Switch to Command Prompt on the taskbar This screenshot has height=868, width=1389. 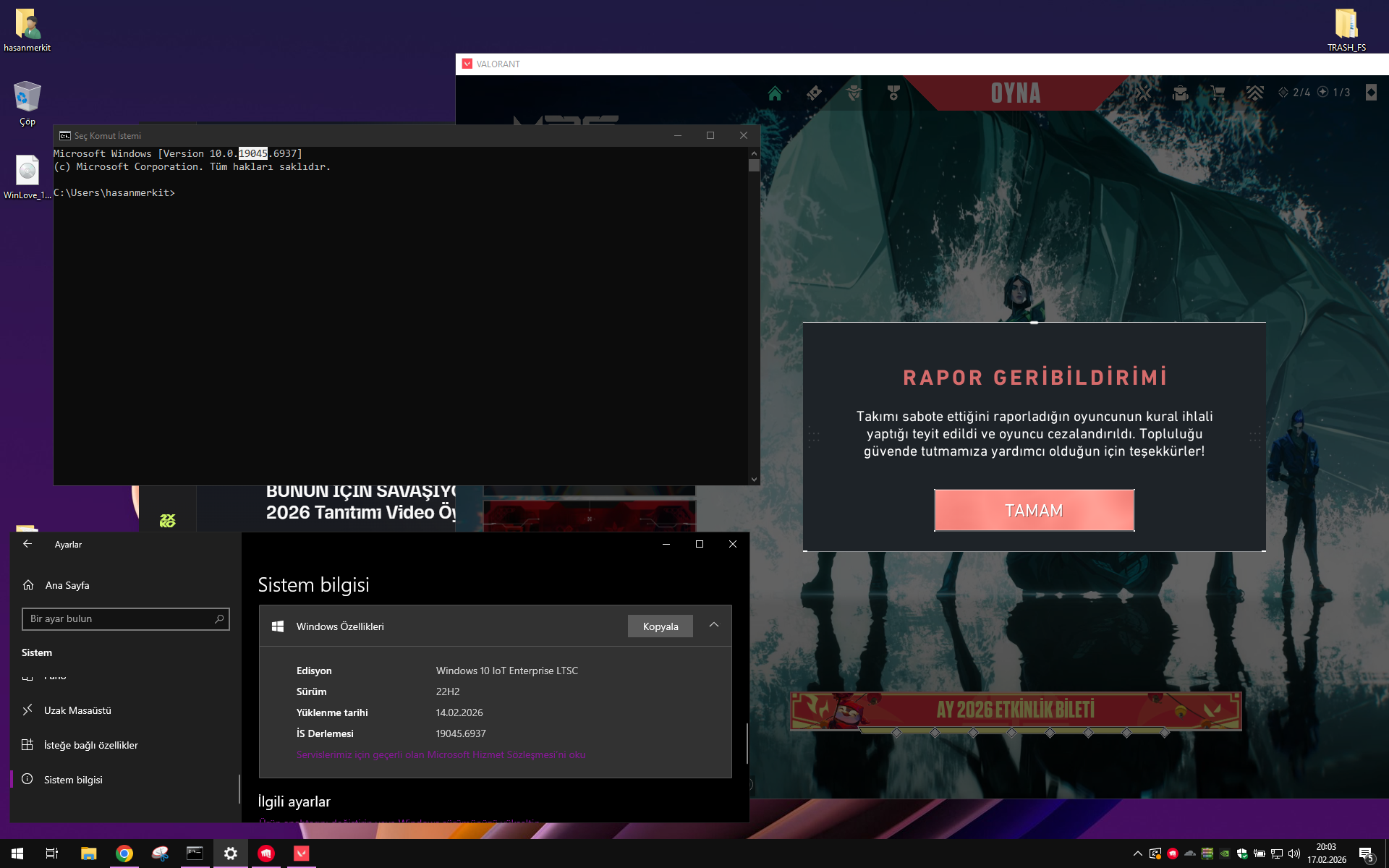tap(195, 854)
